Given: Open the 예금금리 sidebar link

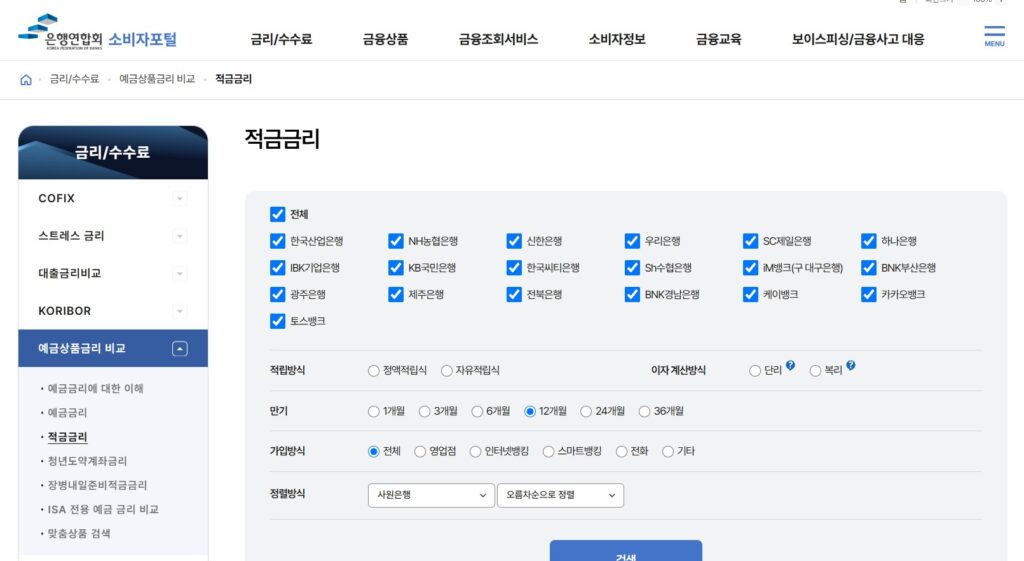Looking at the screenshot, I should pos(67,413).
